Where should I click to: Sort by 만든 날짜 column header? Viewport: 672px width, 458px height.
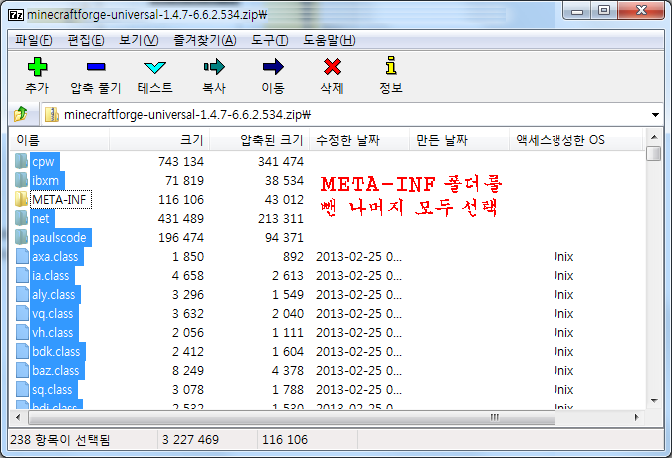(459, 140)
